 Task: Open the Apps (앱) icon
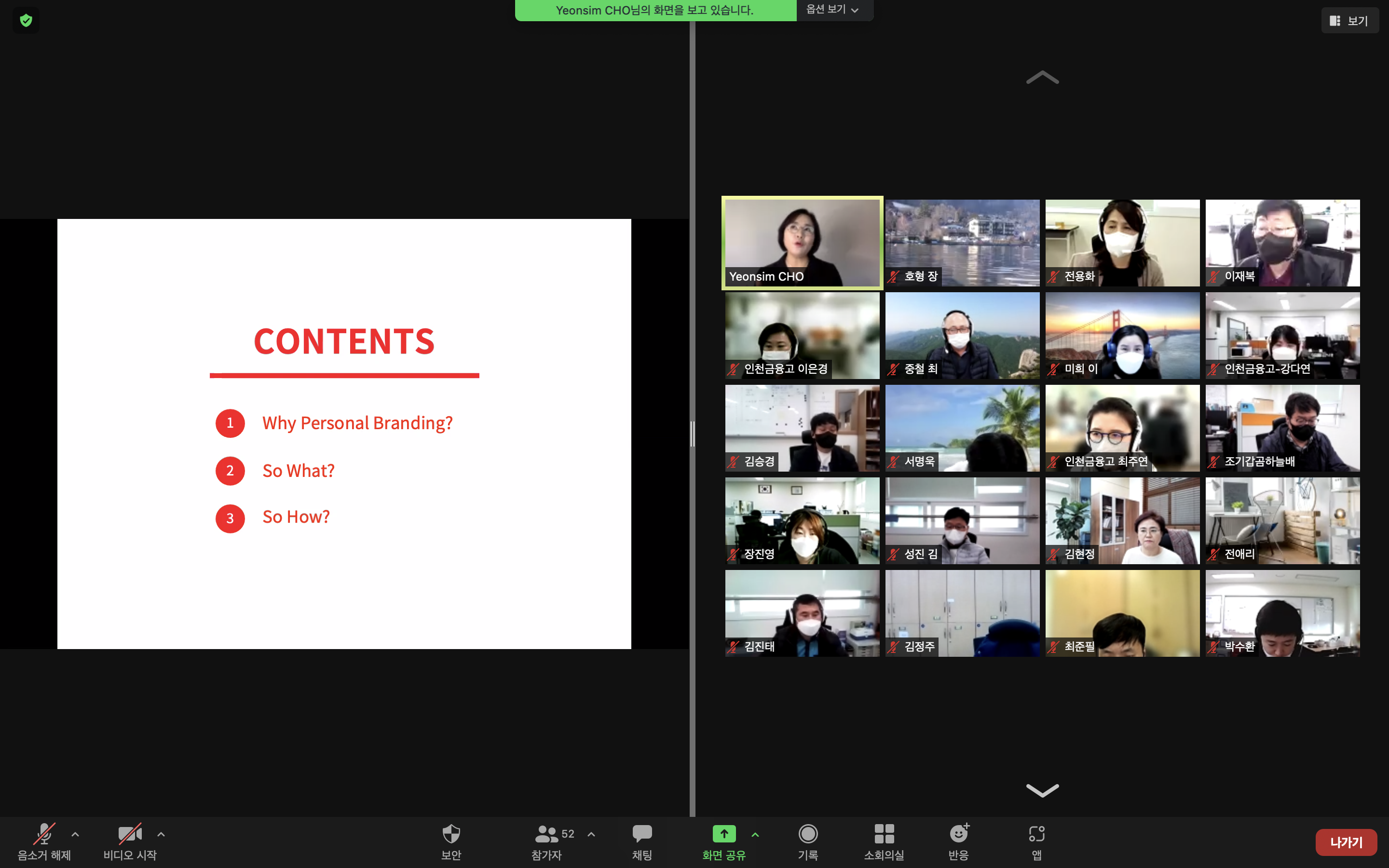pyautogui.click(x=1036, y=834)
